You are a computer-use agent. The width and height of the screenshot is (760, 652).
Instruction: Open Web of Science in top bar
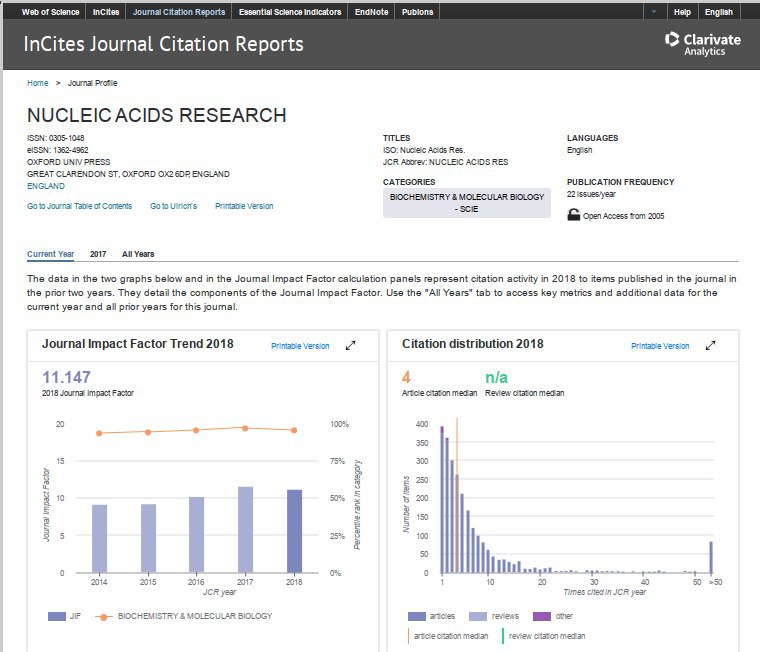coord(50,12)
